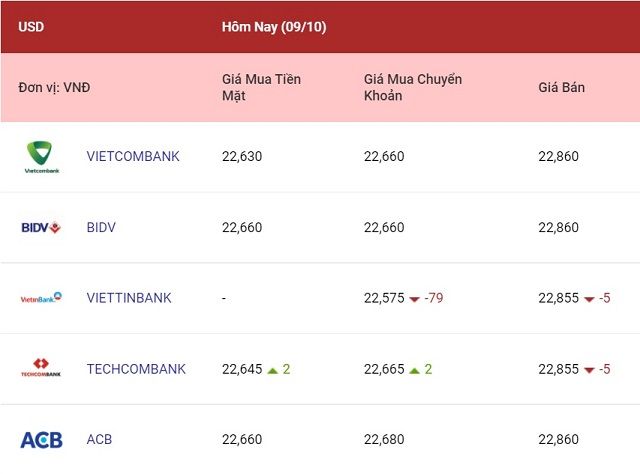Open the VIETTINBANK link
The width and height of the screenshot is (640, 474).
pyautogui.click(x=129, y=298)
